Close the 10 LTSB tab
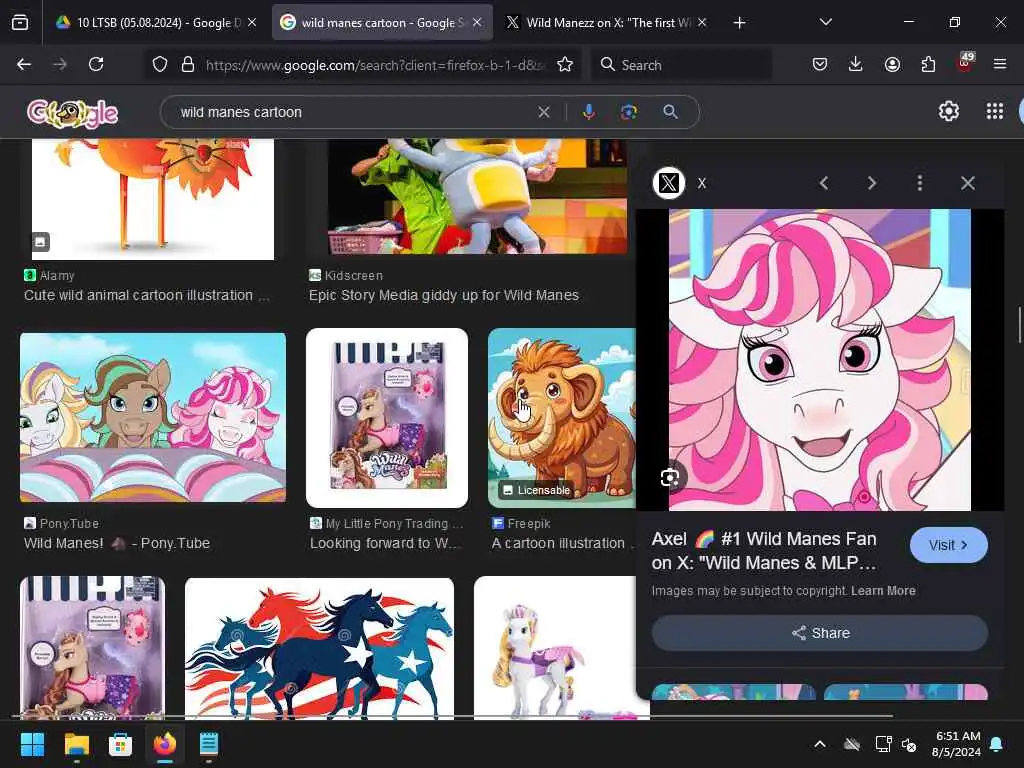Screen dimensions: 1024x768 [x=252, y=22]
